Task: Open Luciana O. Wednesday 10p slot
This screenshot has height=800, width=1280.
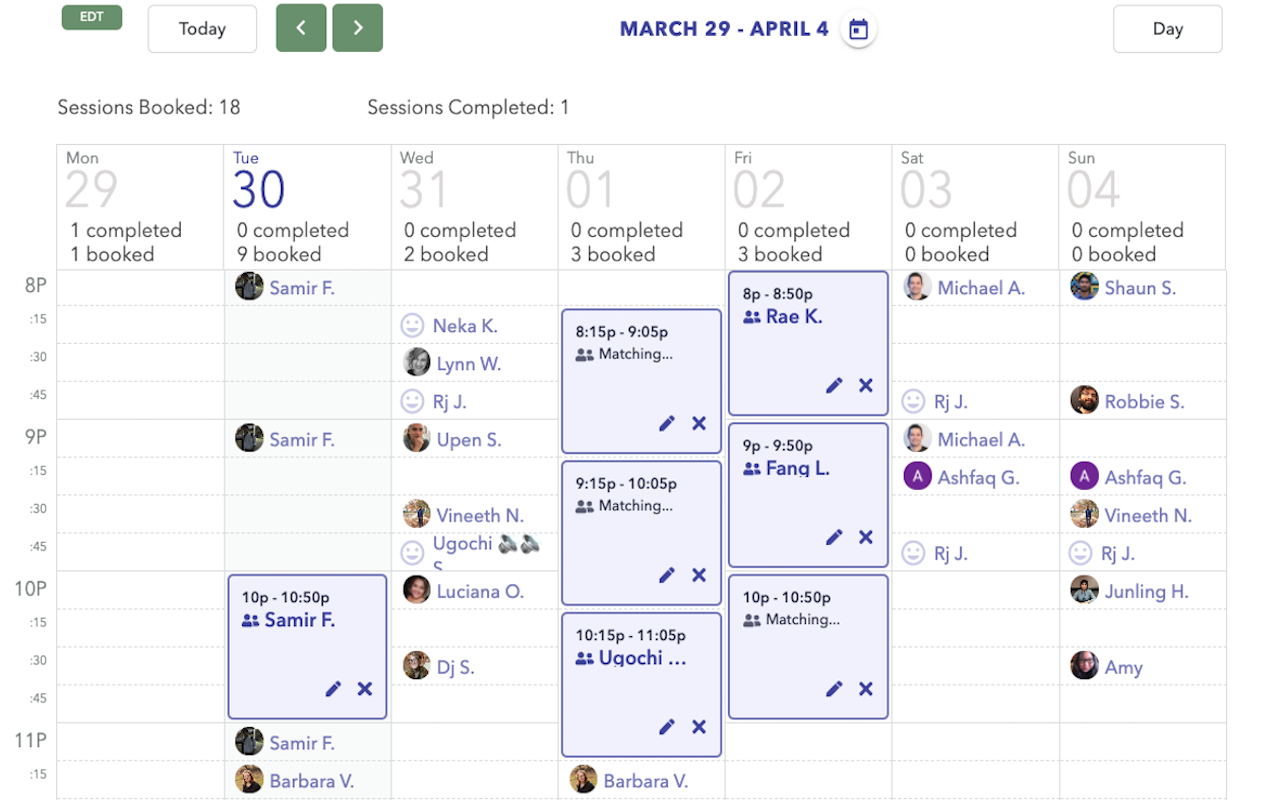Action: [479, 591]
